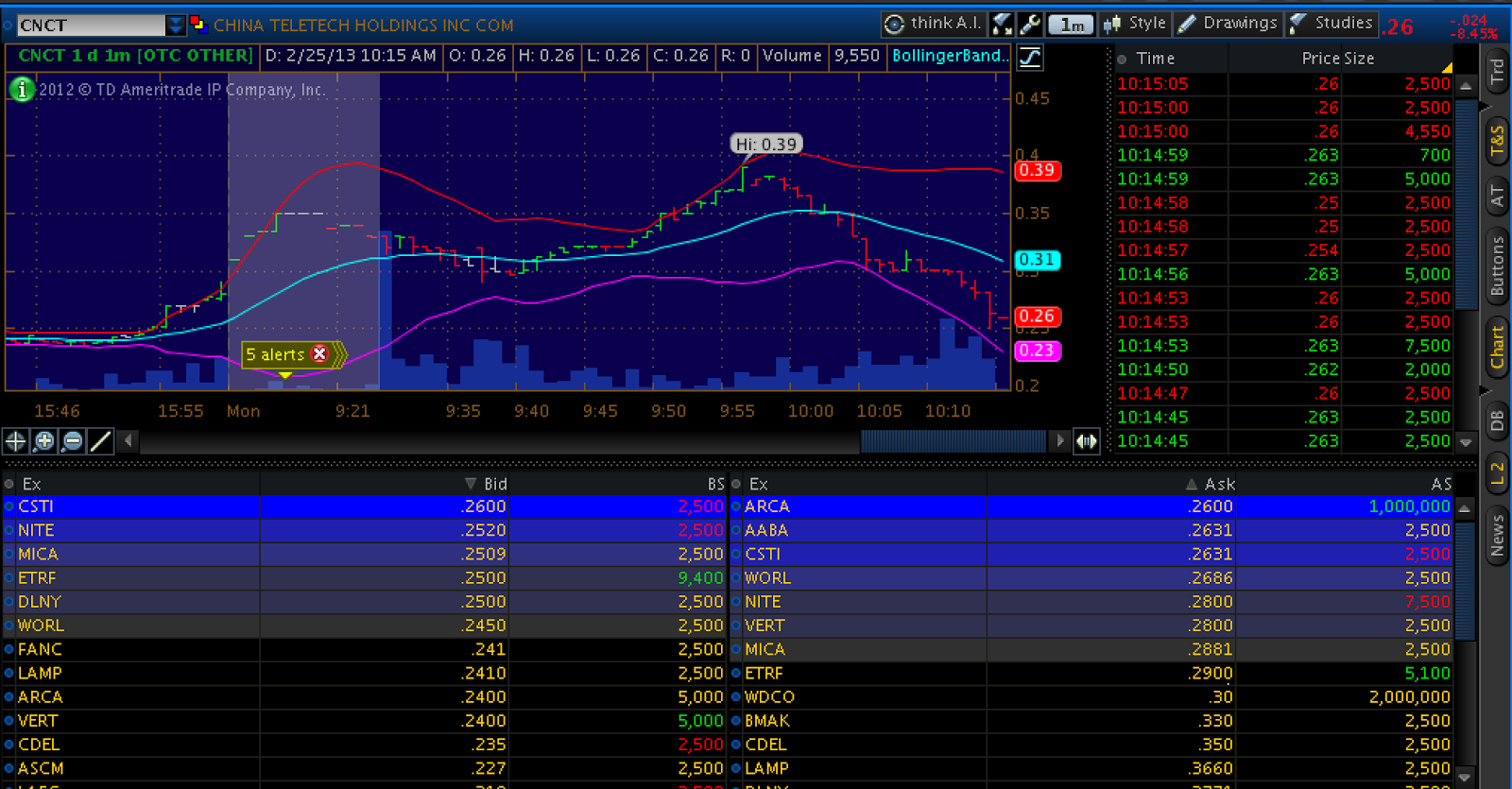Select the BMAK ask row
The width and height of the screenshot is (1512, 789).
click(x=1091, y=720)
